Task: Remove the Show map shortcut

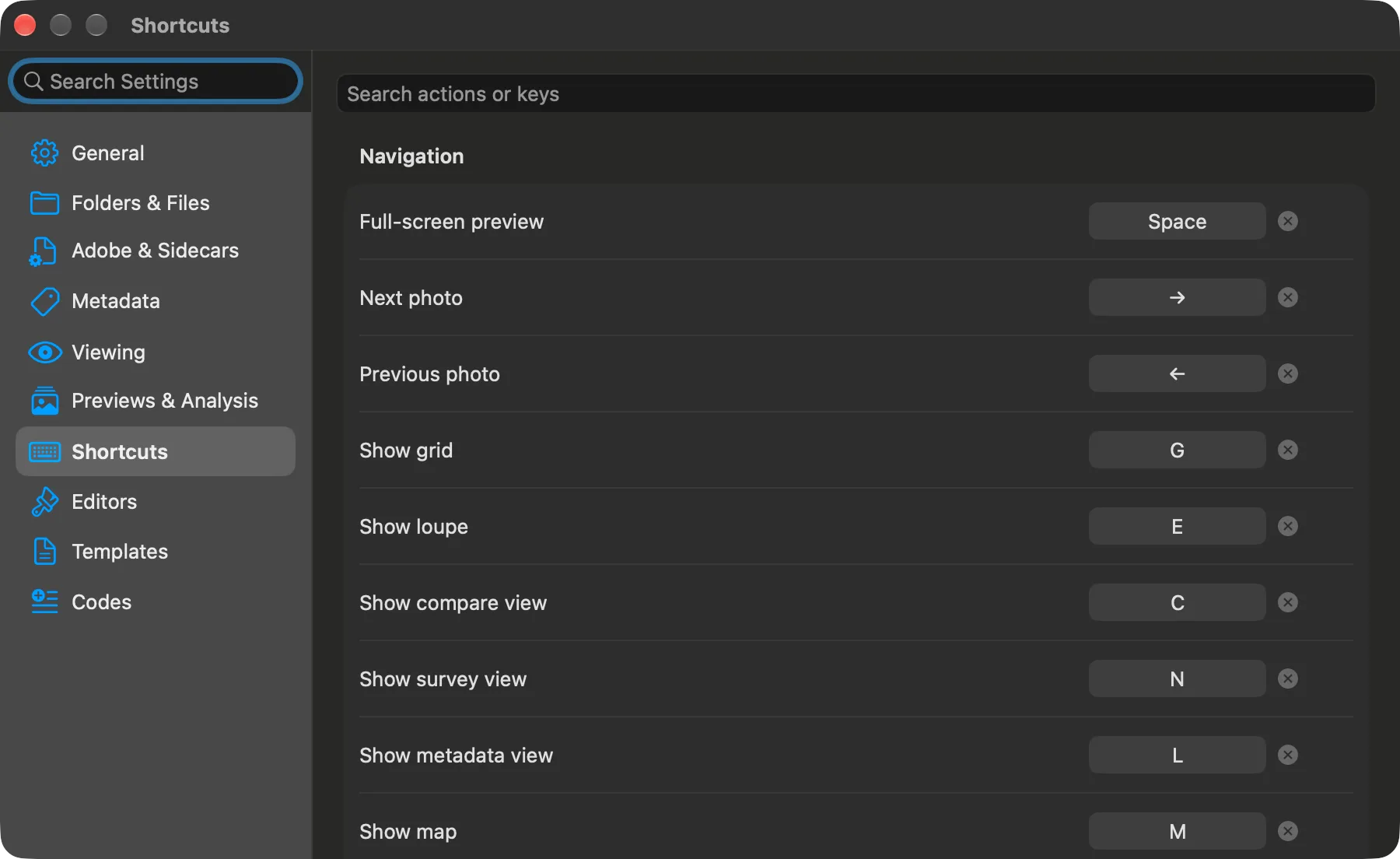Action: point(1288,832)
